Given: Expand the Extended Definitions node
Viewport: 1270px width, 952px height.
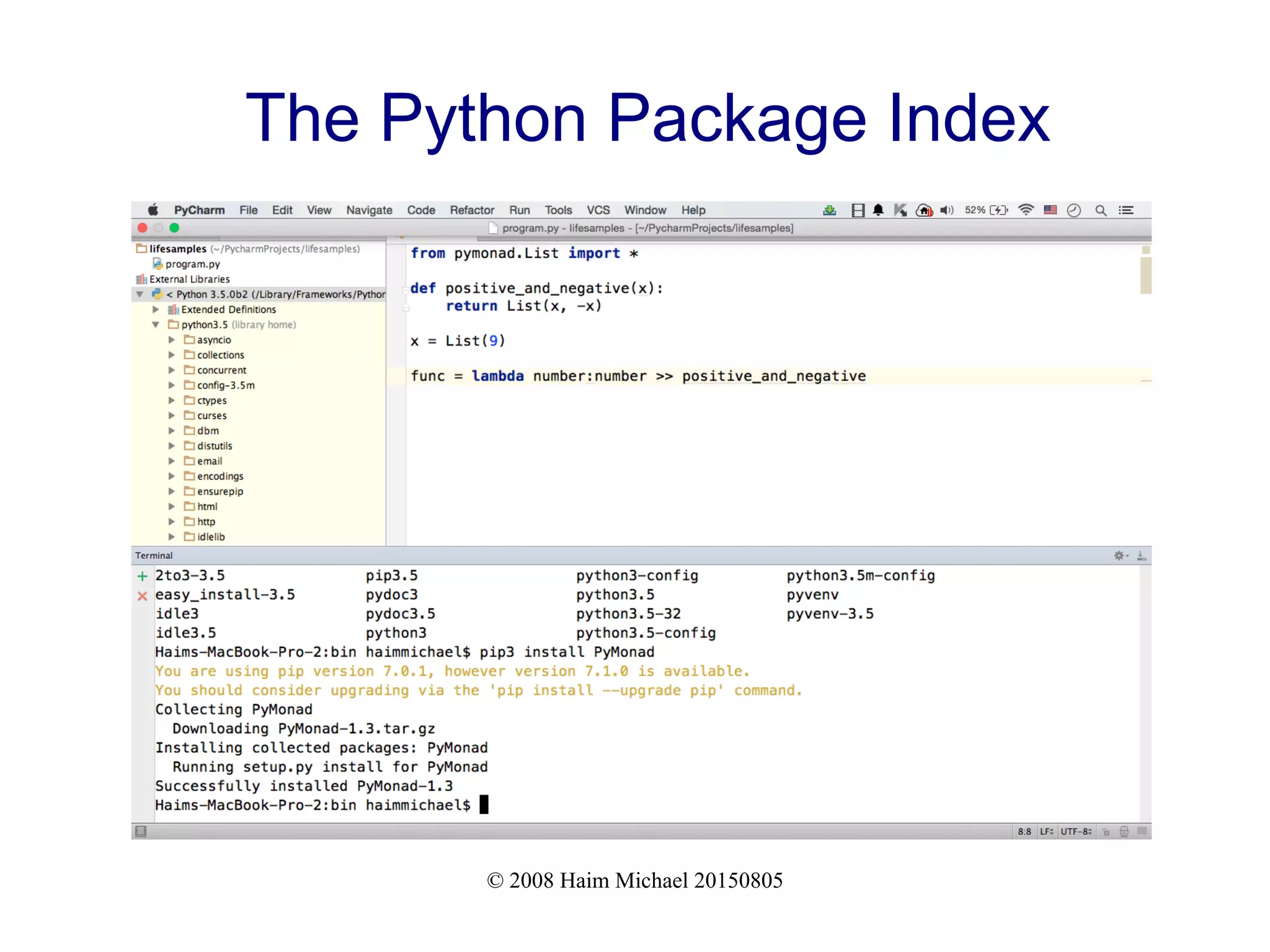Looking at the screenshot, I should (156, 309).
